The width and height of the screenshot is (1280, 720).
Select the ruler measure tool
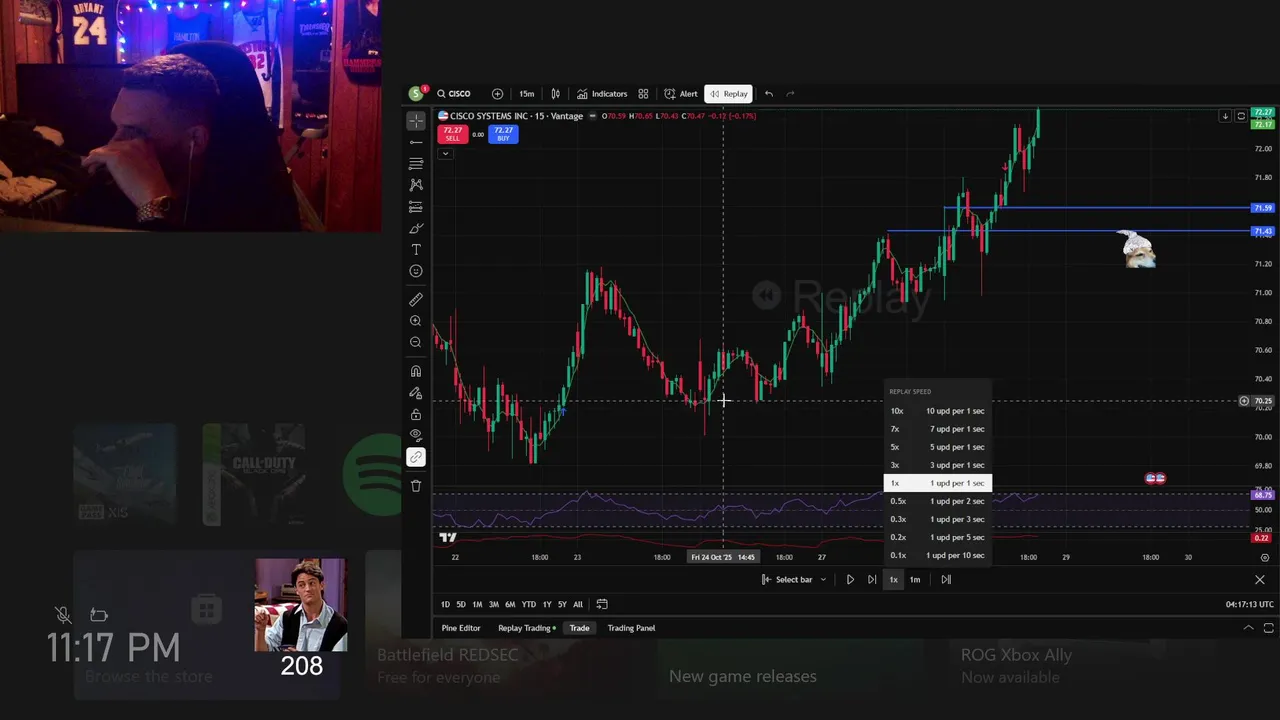point(416,299)
